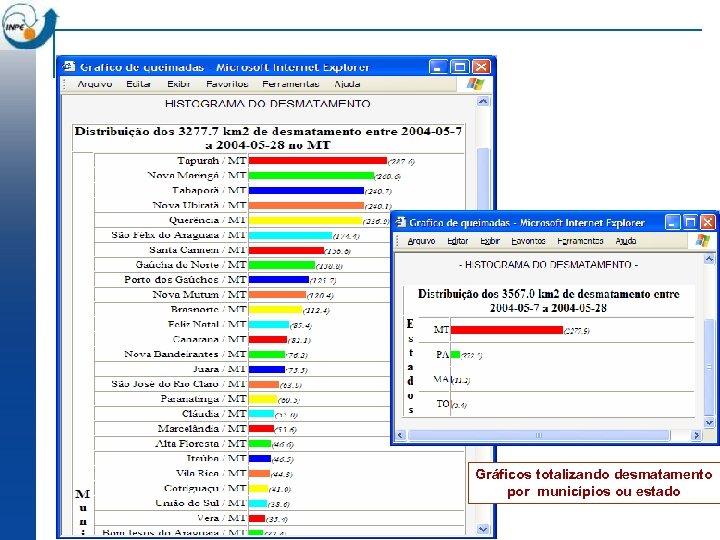Click the Gaúcha do Norte / MT label
This screenshot has height=540, width=720.
click(x=191, y=264)
